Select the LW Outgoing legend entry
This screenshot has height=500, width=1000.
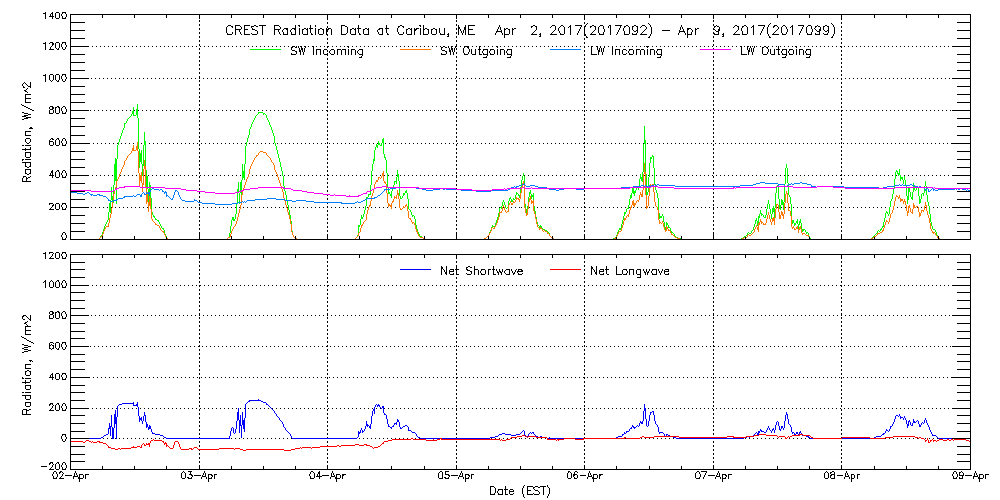[775, 51]
